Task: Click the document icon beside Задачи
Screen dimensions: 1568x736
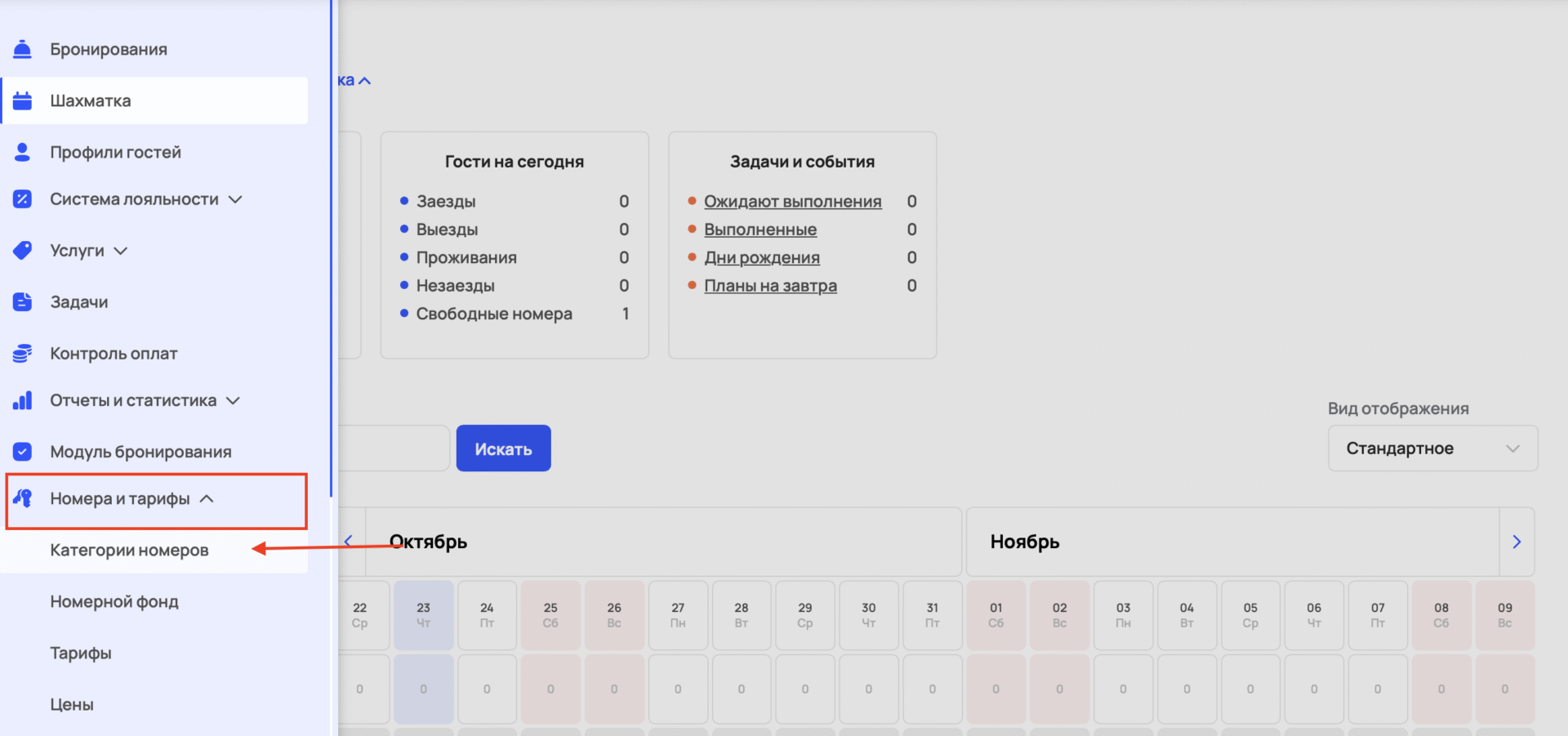Action: 22,301
